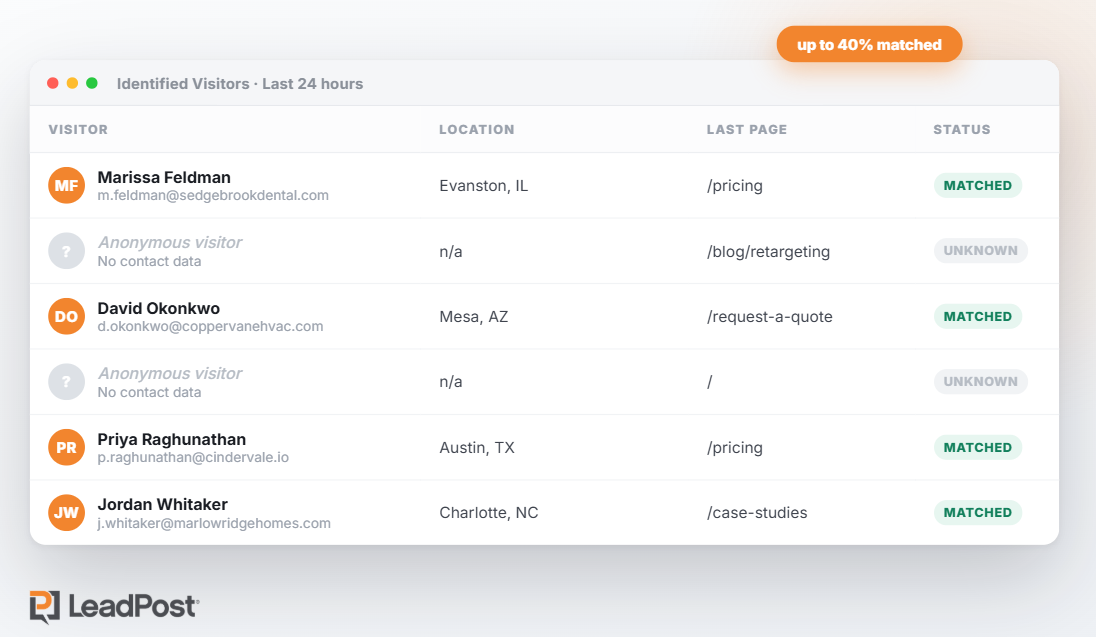
Task: Click UNKNOWN status badge on /blog/retargeting row
Action: coord(980,250)
